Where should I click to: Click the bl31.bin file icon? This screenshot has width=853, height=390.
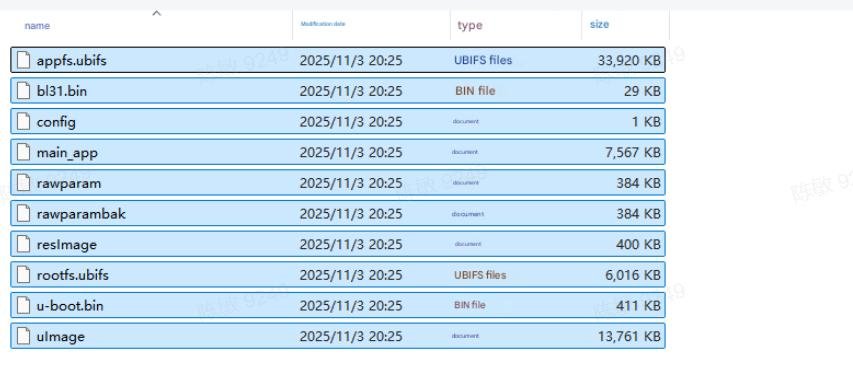tap(23, 91)
